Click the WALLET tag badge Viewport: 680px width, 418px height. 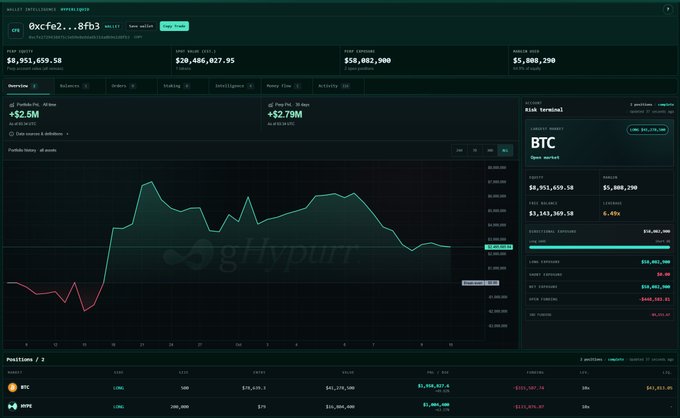point(112,26)
